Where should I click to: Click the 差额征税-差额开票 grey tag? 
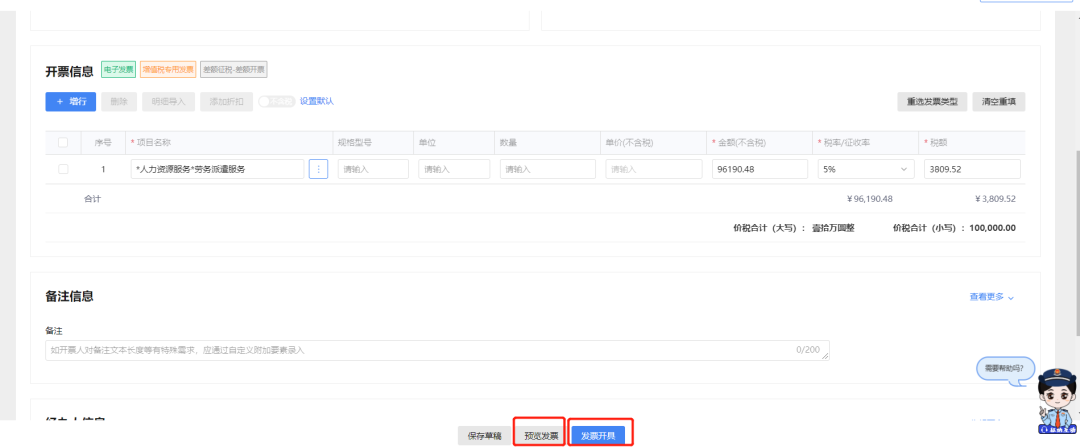[x=233, y=70]
